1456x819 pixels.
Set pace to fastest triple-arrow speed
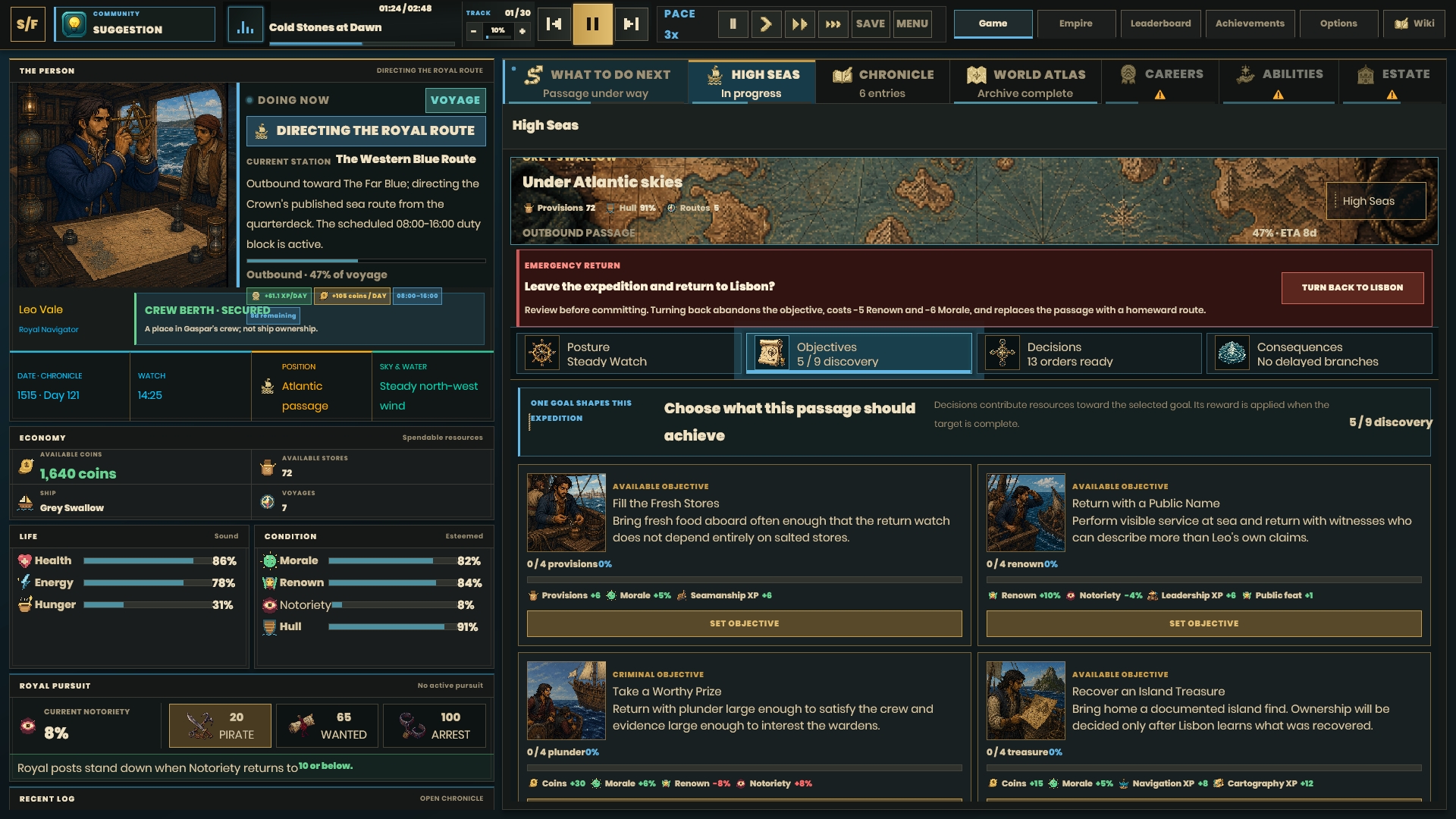pos(833,24)
